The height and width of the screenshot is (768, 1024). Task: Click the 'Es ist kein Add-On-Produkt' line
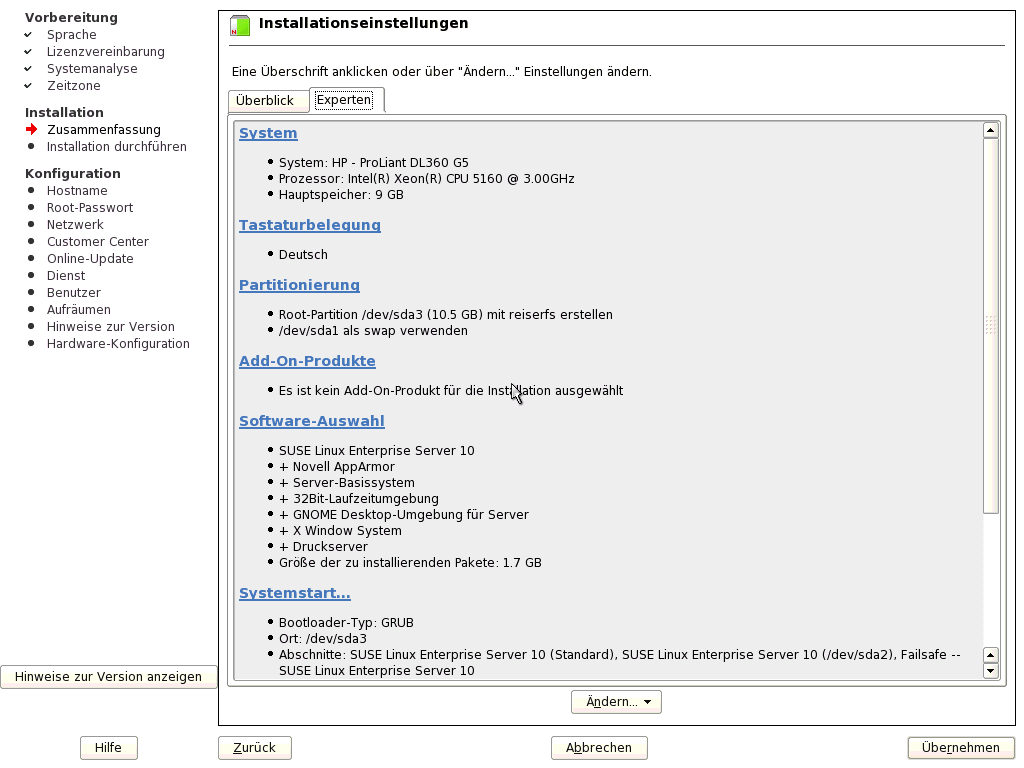tap(451, 391)
